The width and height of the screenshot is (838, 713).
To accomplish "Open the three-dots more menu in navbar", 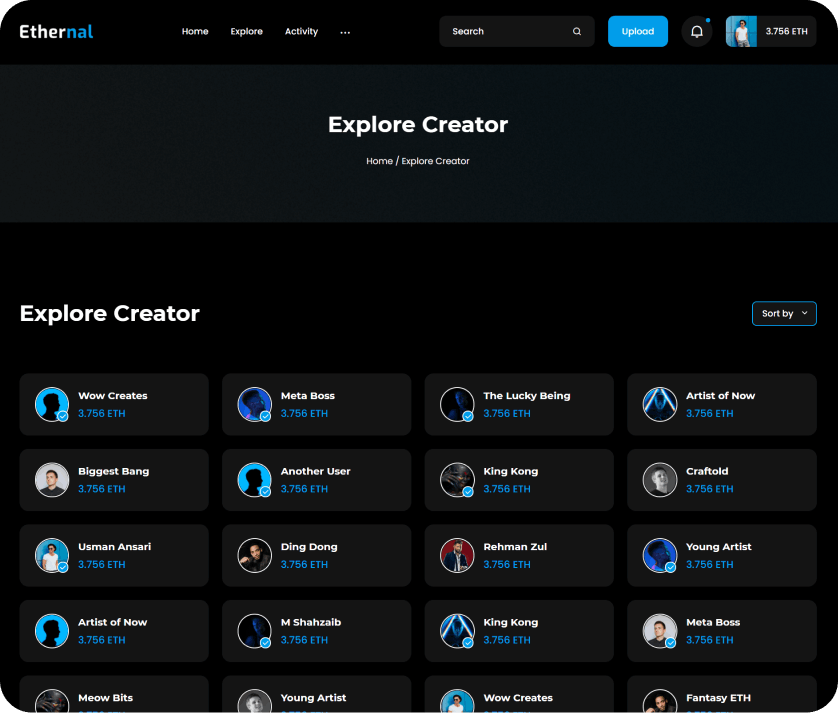I will coord(345,32).
